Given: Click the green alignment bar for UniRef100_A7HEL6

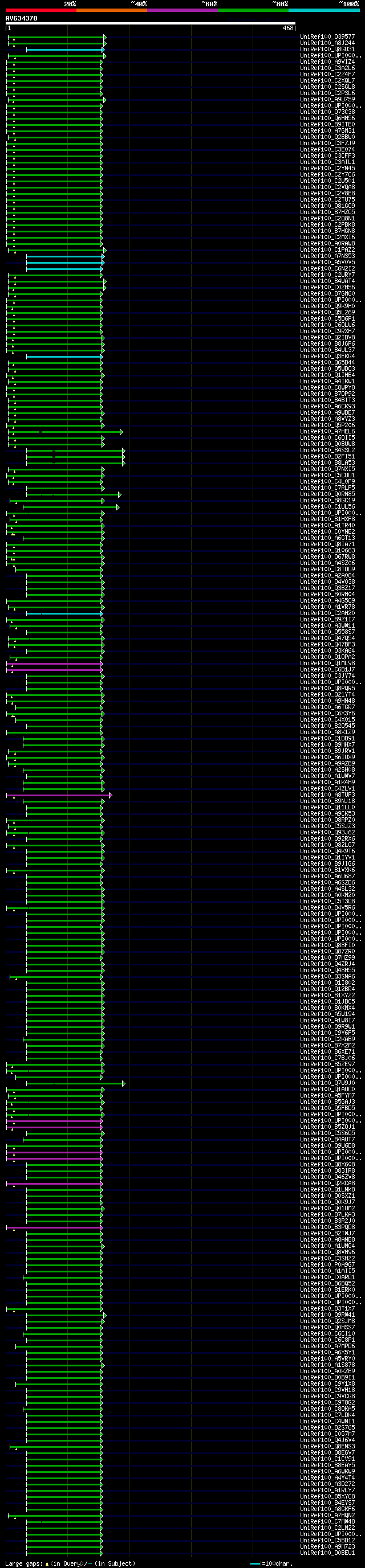Looking at the screenshot, I should (x=64, y=432).
